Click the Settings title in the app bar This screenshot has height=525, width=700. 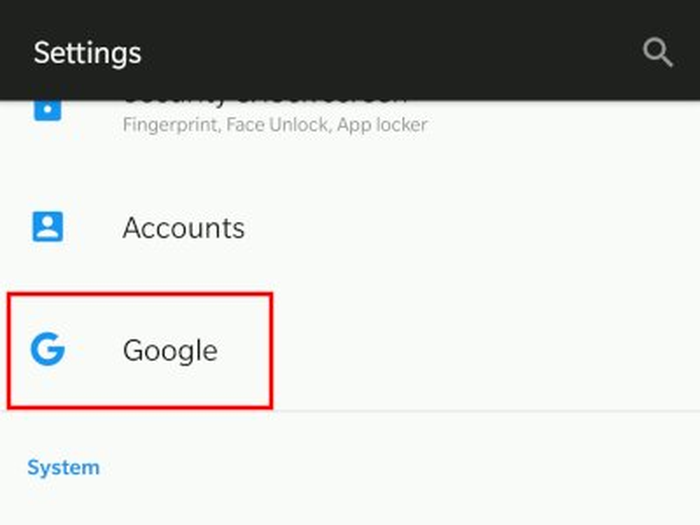tap(87, 53)
